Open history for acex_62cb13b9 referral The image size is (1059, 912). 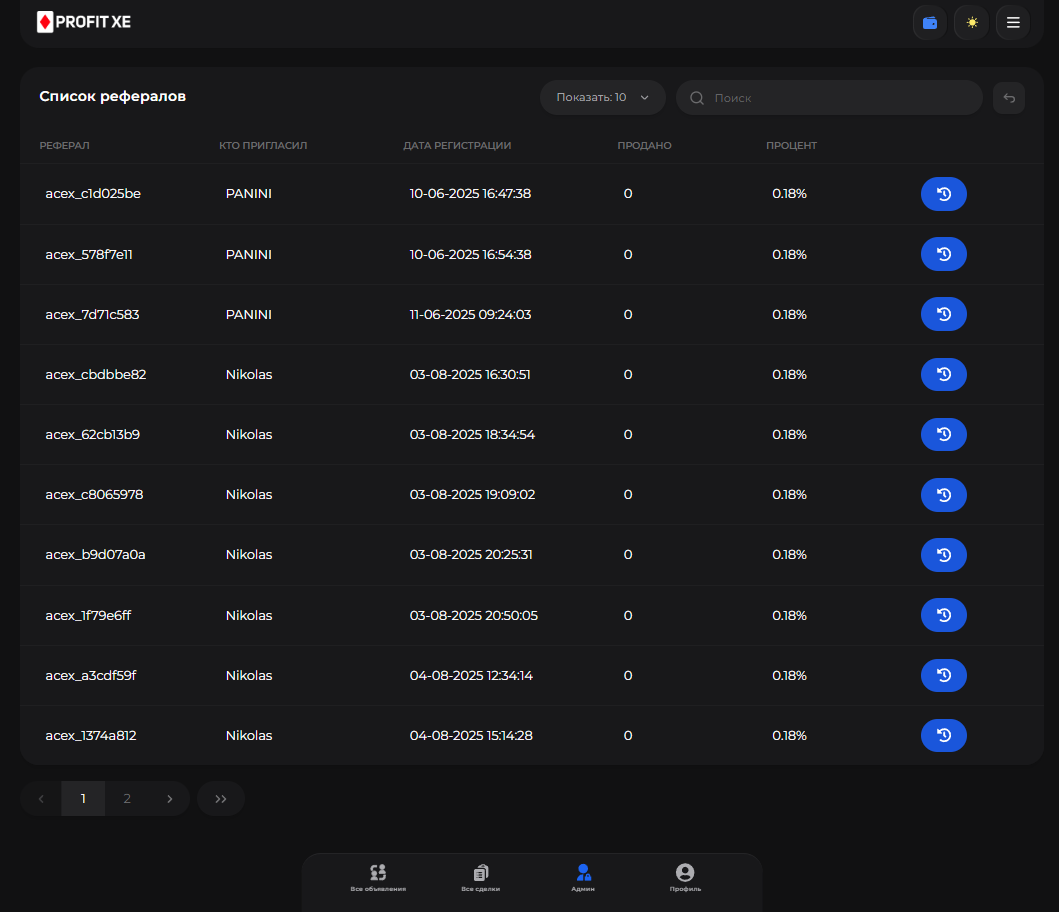[x=943, y=435]
